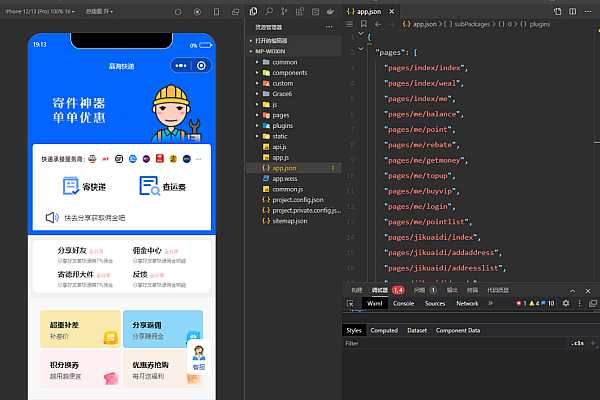Click the Filter styles input field
Screen dimensions: 600x400
(455, 343)
